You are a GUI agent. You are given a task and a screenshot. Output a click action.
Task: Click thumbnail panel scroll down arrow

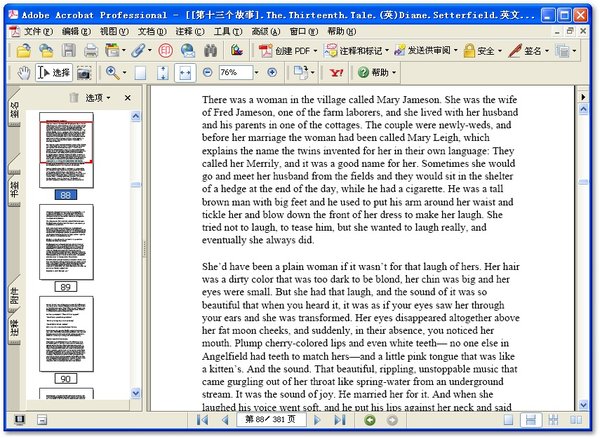click(136, 393)
